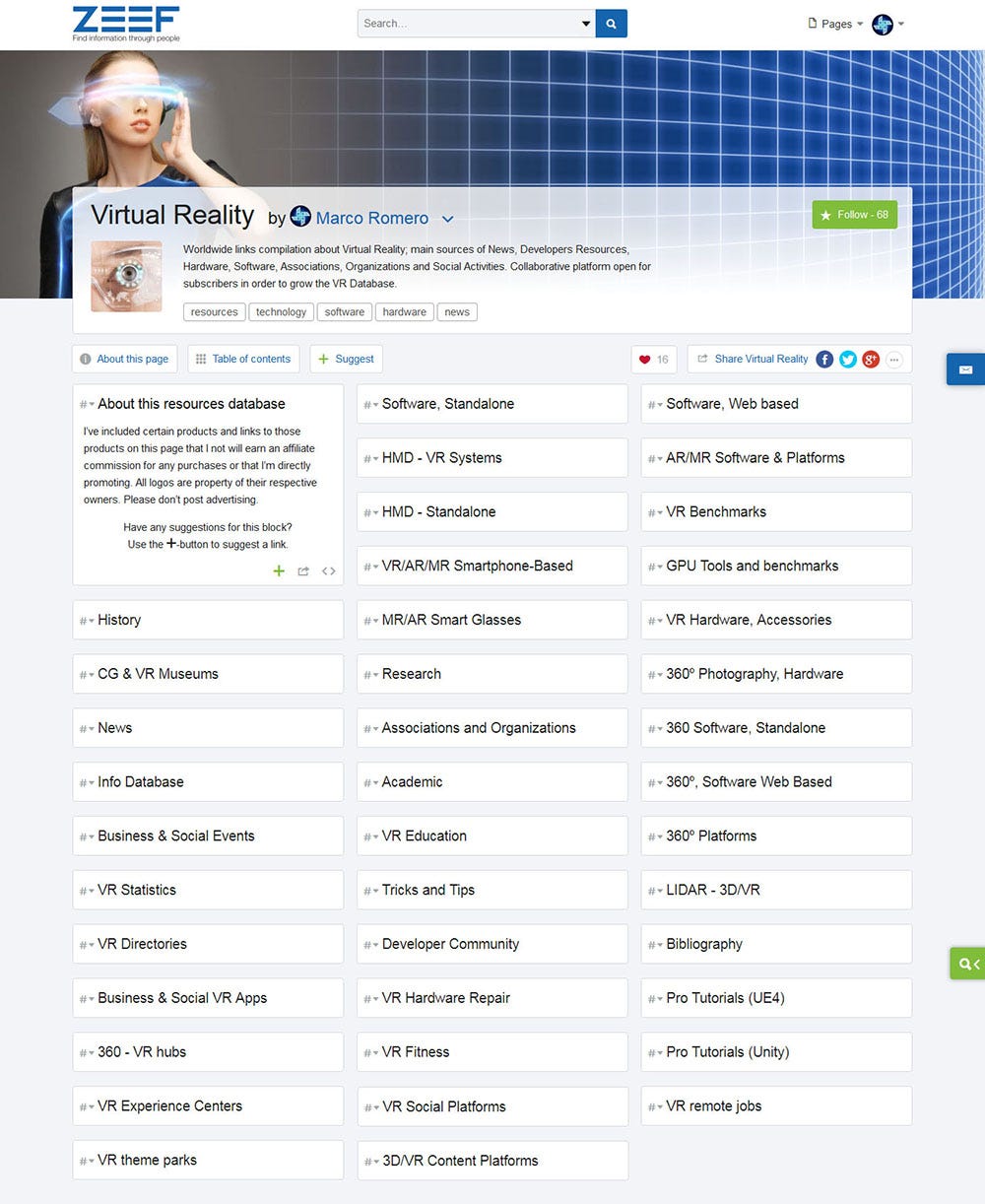The image size is (985, 1204).
Task: Open the search category dropdown arrow
Action: click(586, 23)
